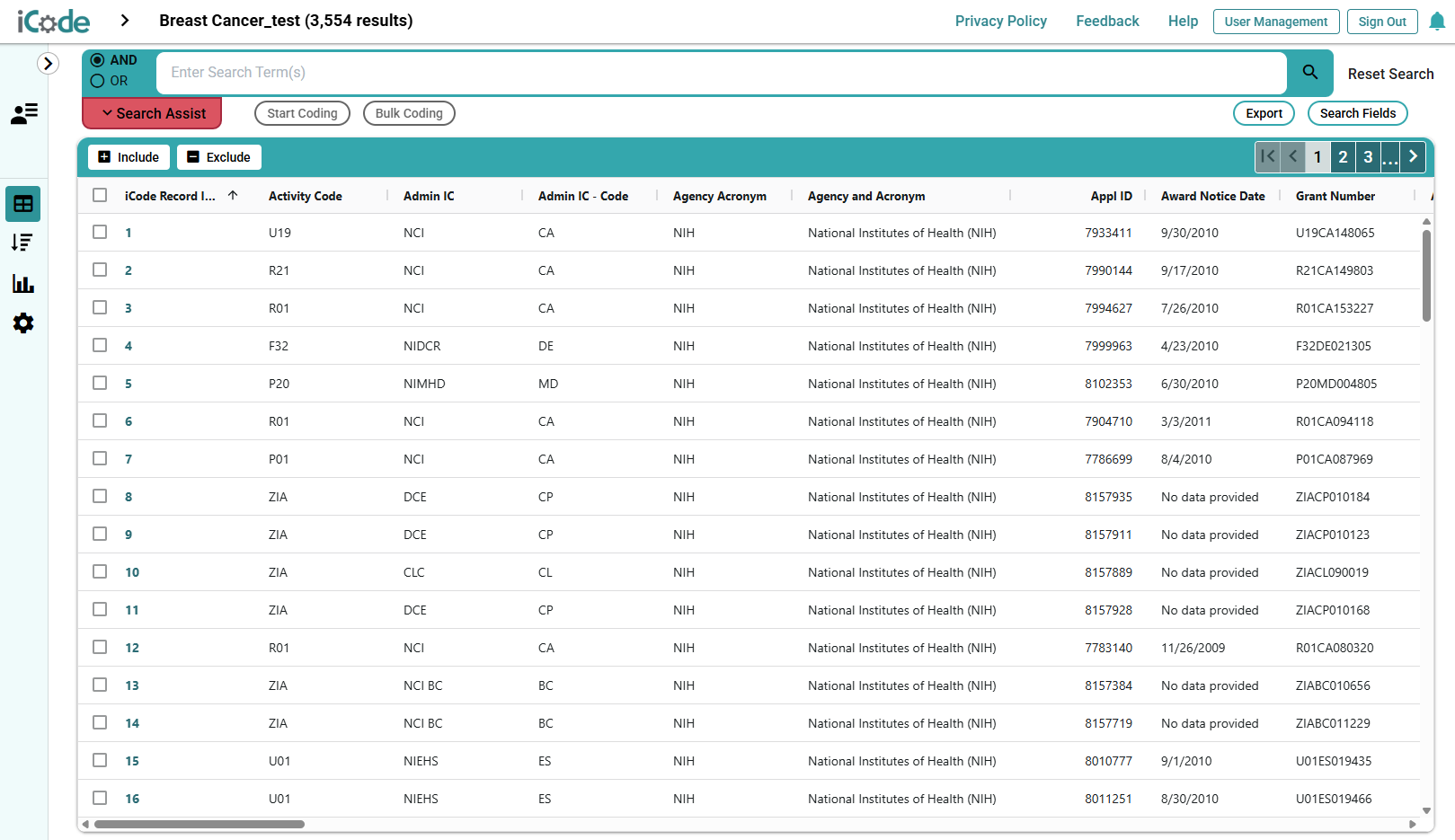This screenshot has width=1455, height=840.
Task: Click the Grant Number column header
Action: point(1335,196)
